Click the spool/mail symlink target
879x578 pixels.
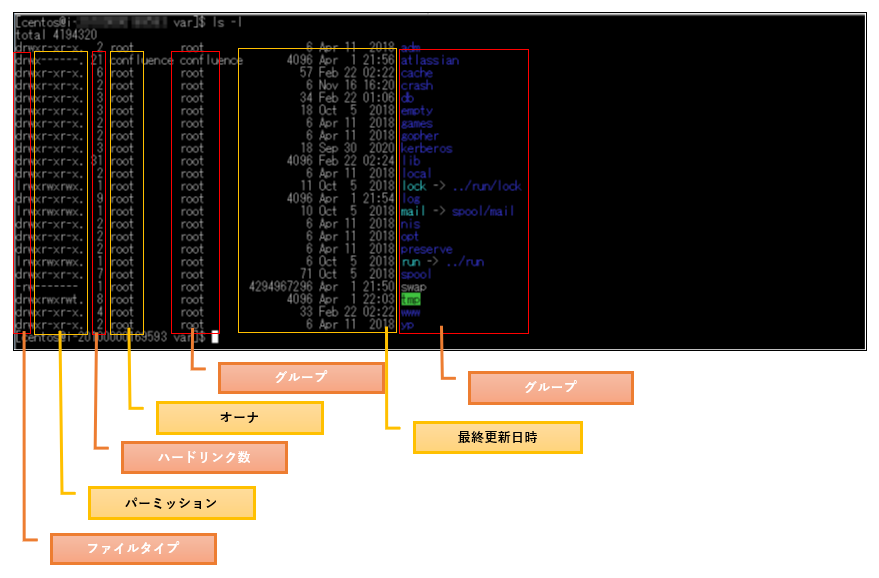click(x=483, y=211)
